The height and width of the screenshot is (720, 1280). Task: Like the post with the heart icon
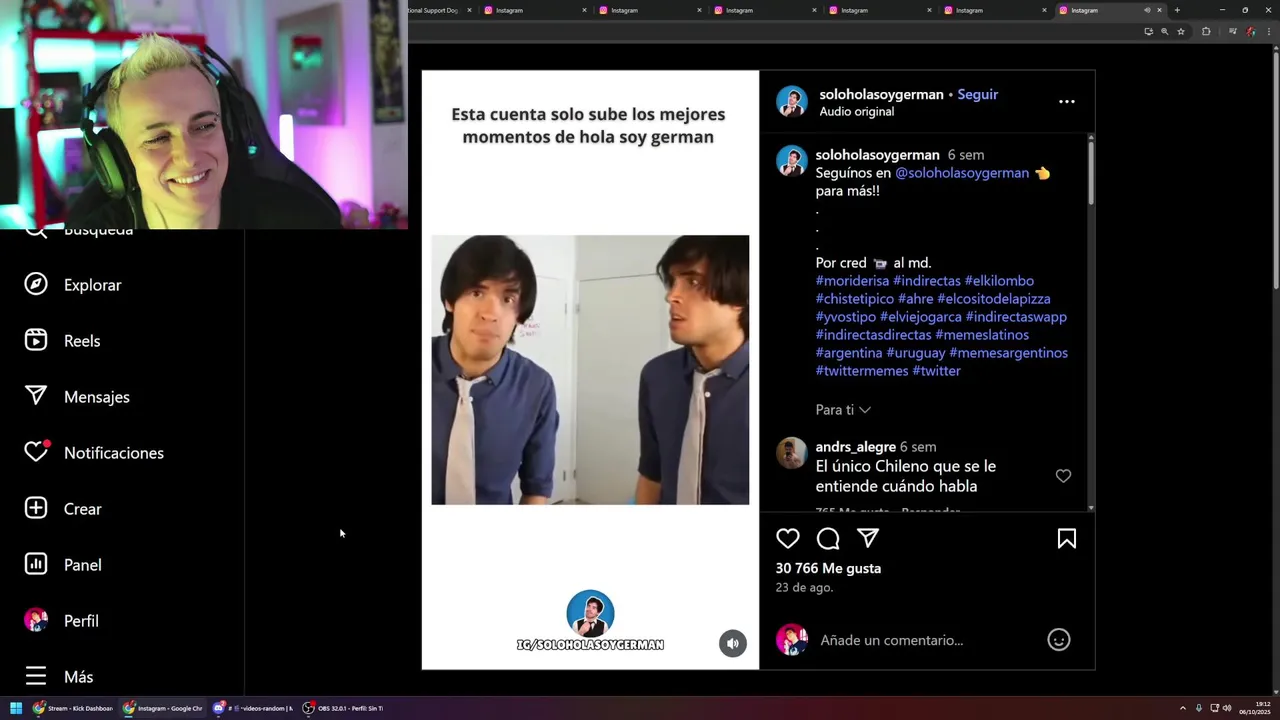coord(788,539)
